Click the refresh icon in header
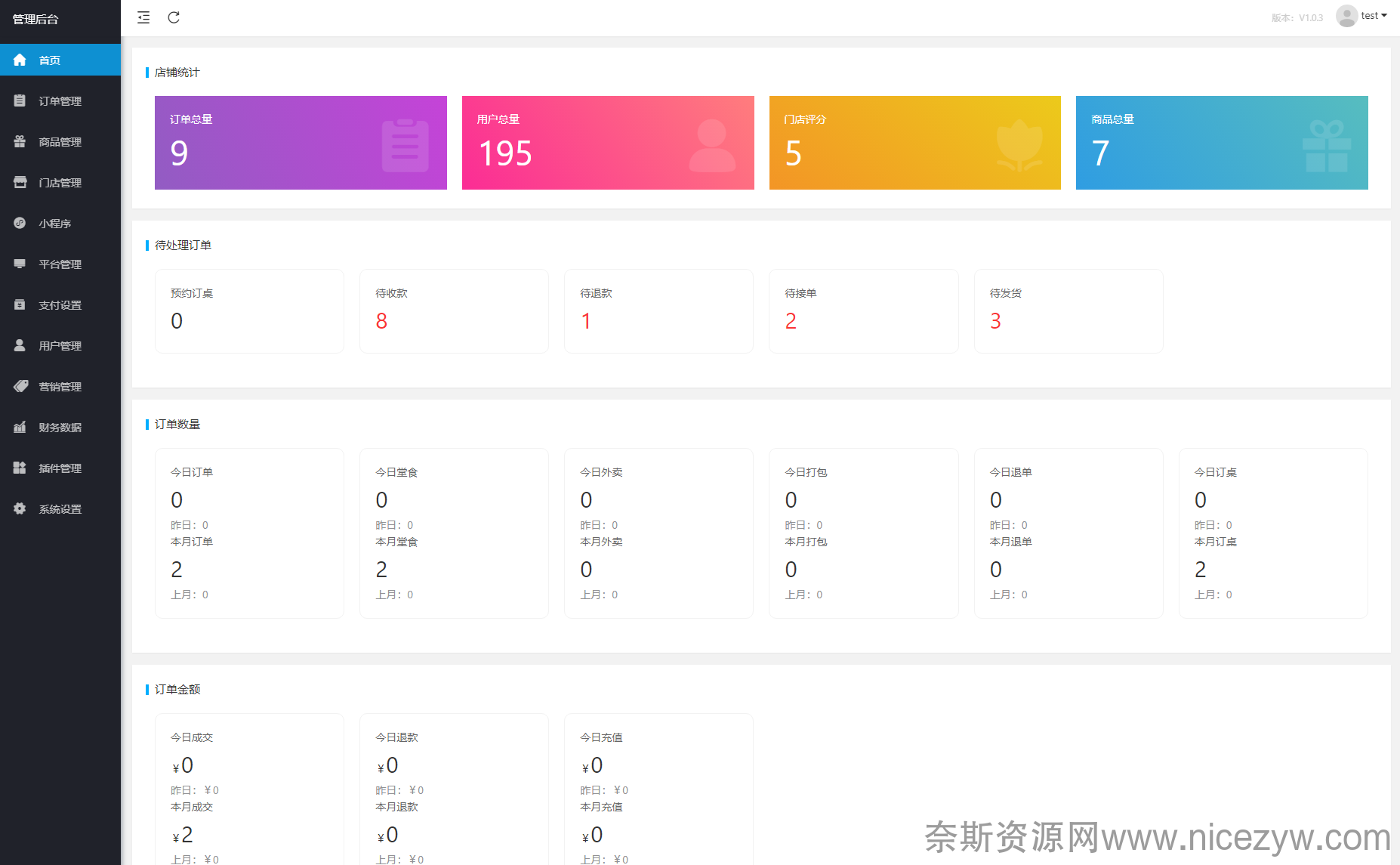Viewport: 1400px width, 865px height. pyautogui.click(x=174, y=17)
